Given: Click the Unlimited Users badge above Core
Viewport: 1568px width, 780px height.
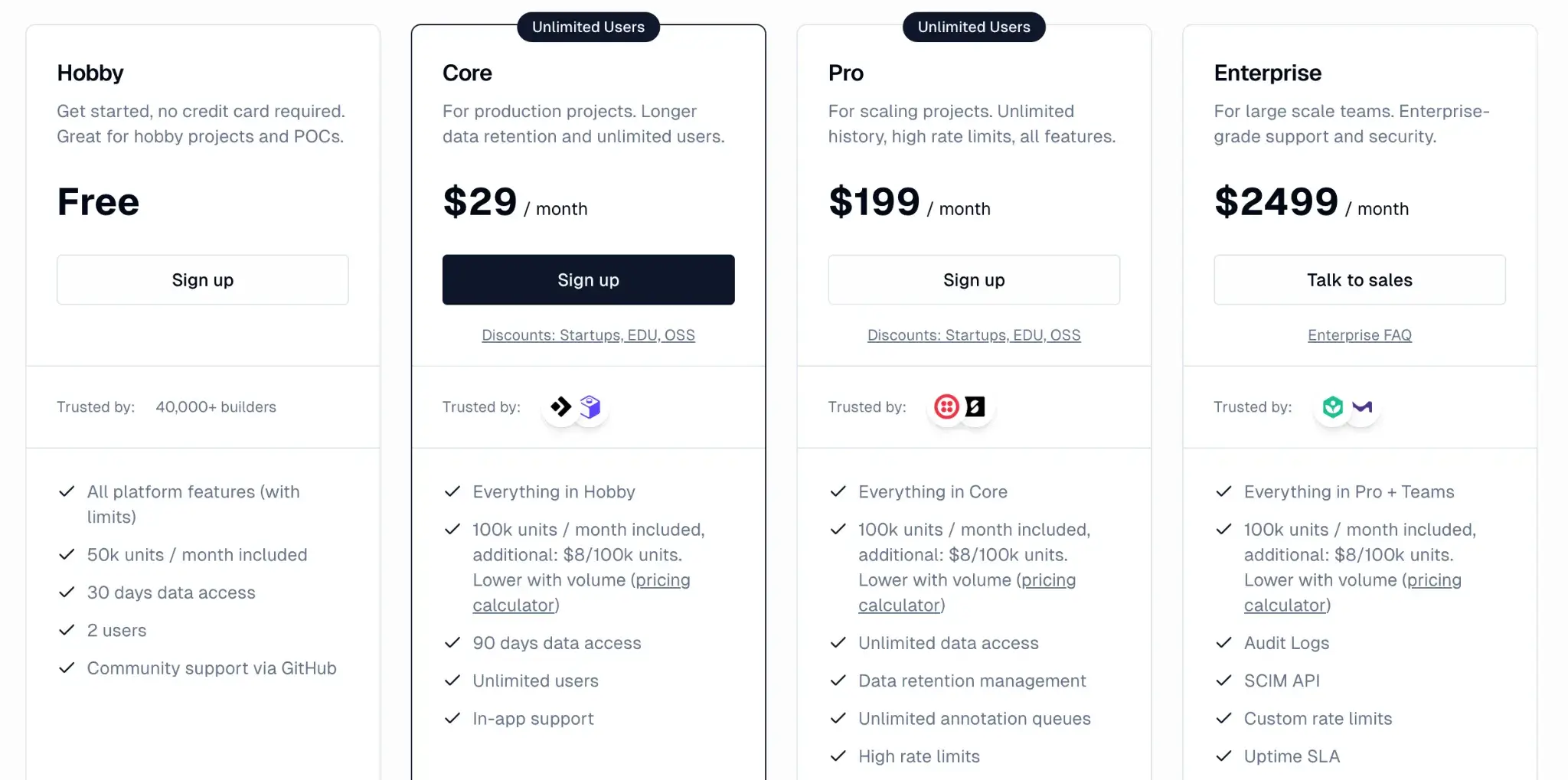Looking at the screenshot, I should pyautogui.click(x=588, y=27).
